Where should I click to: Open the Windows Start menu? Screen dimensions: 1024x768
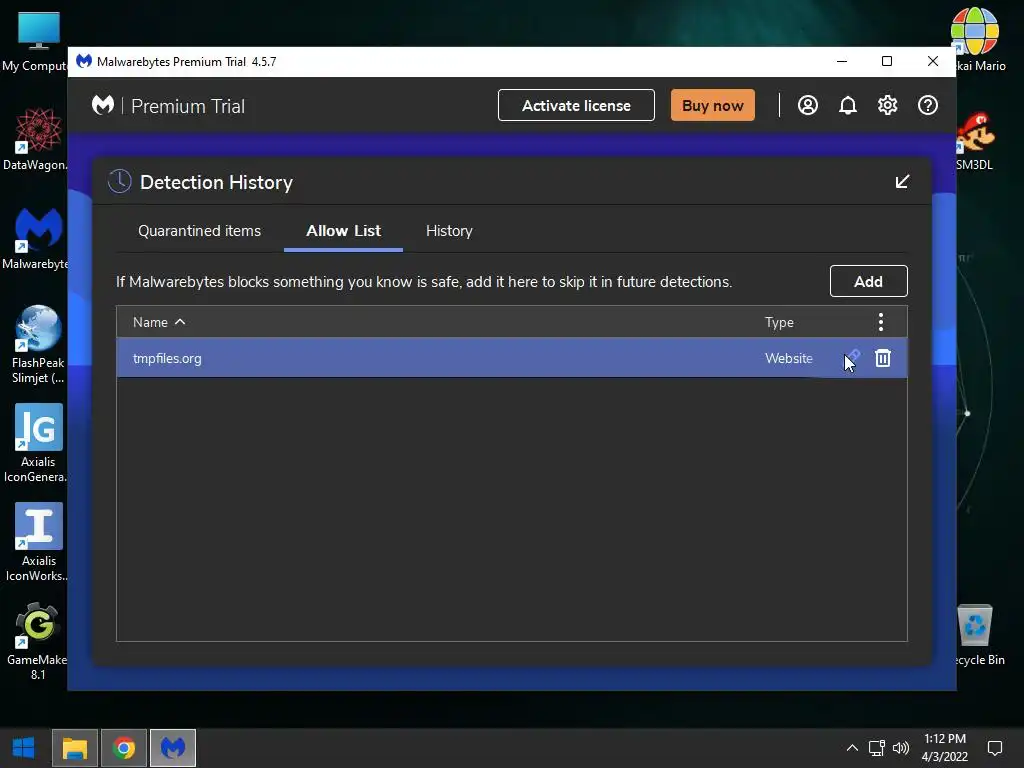point(24,748)
